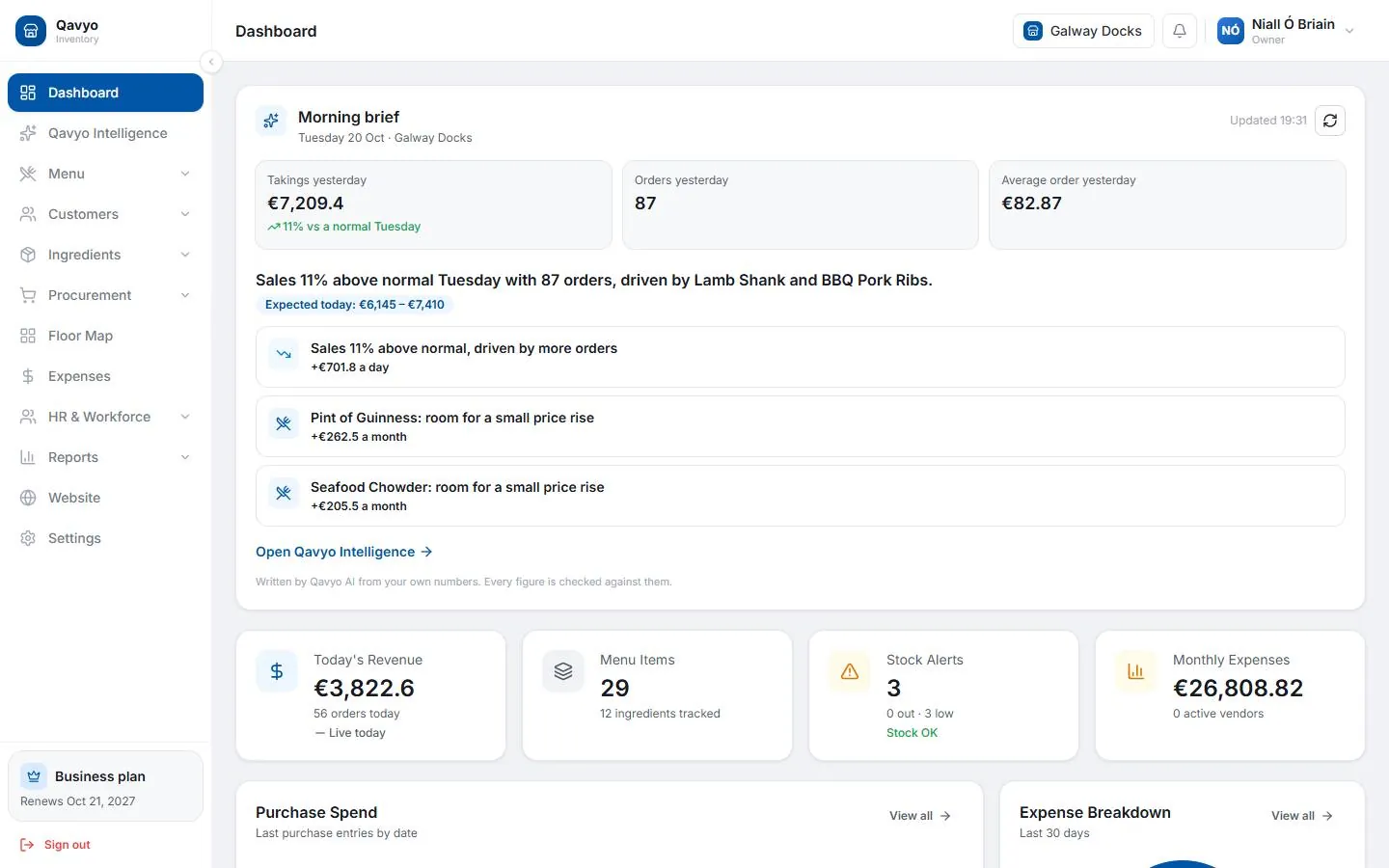
Task: View all Purchase Spend entries
Action: click(x=920, y=816)
